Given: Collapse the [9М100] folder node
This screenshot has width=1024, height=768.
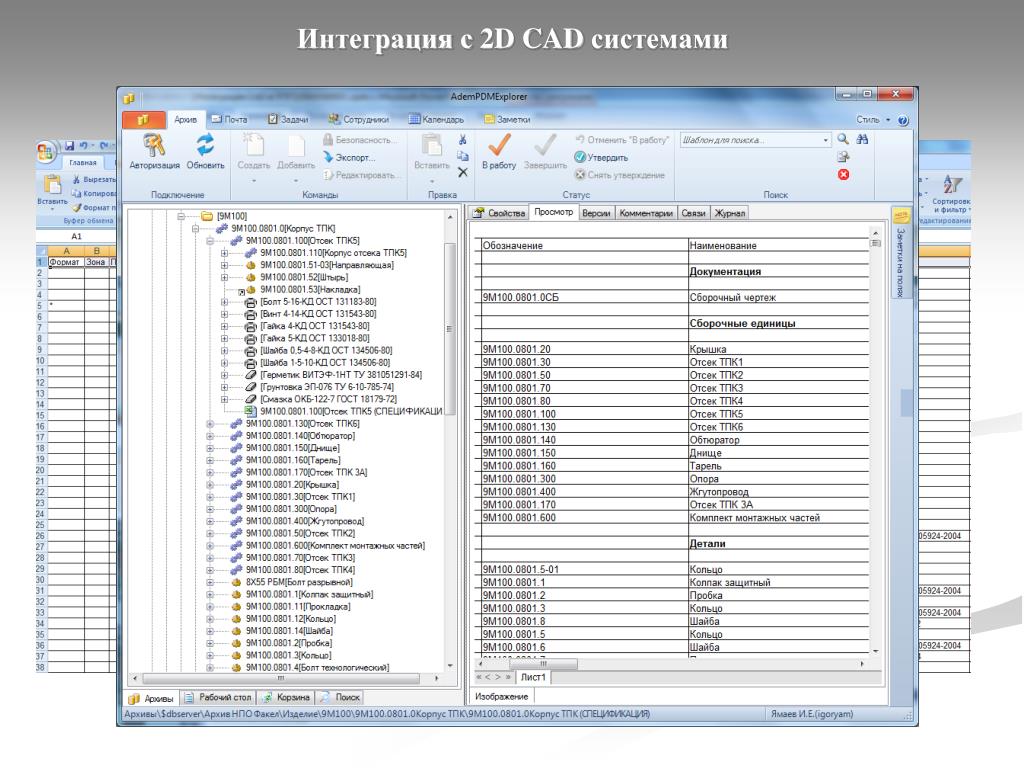Looking at the screenshot, I should (181, 216).
